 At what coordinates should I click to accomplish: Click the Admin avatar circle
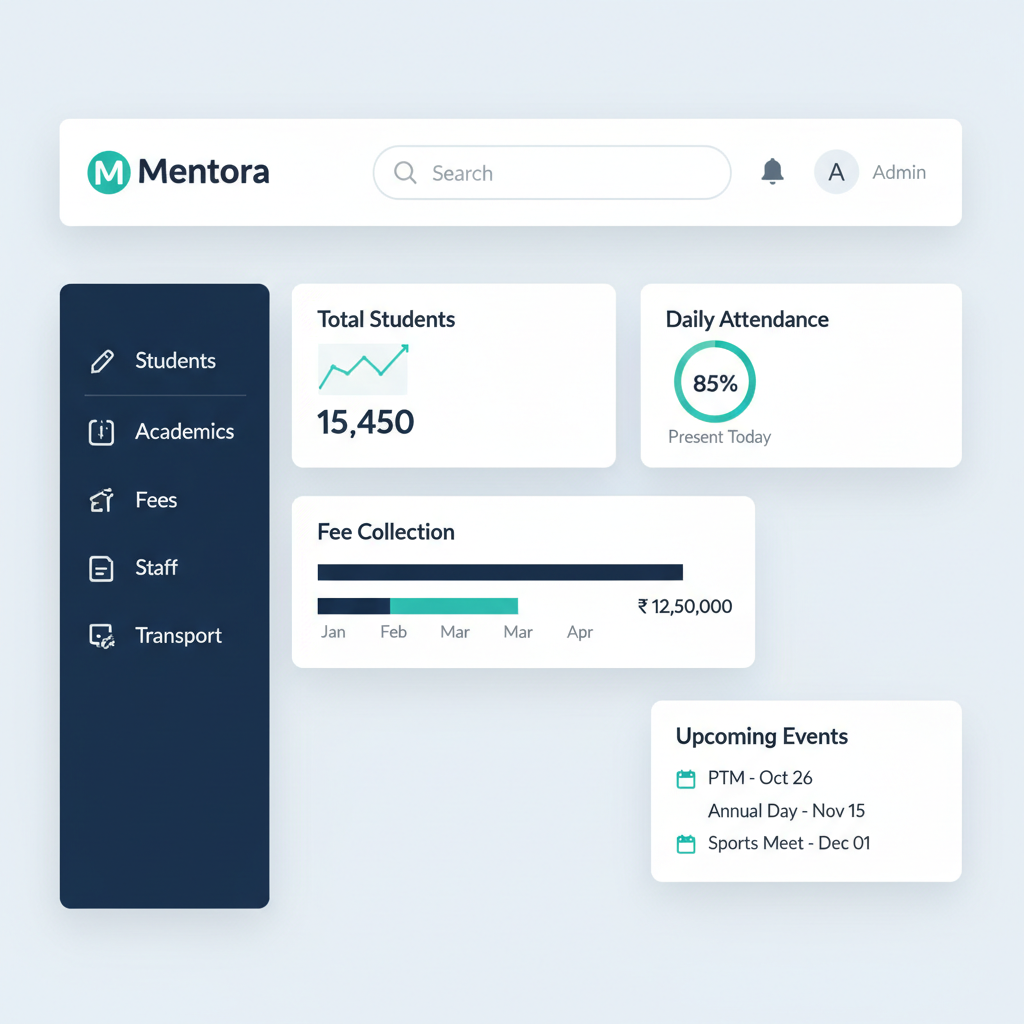[x=836, y=172]
